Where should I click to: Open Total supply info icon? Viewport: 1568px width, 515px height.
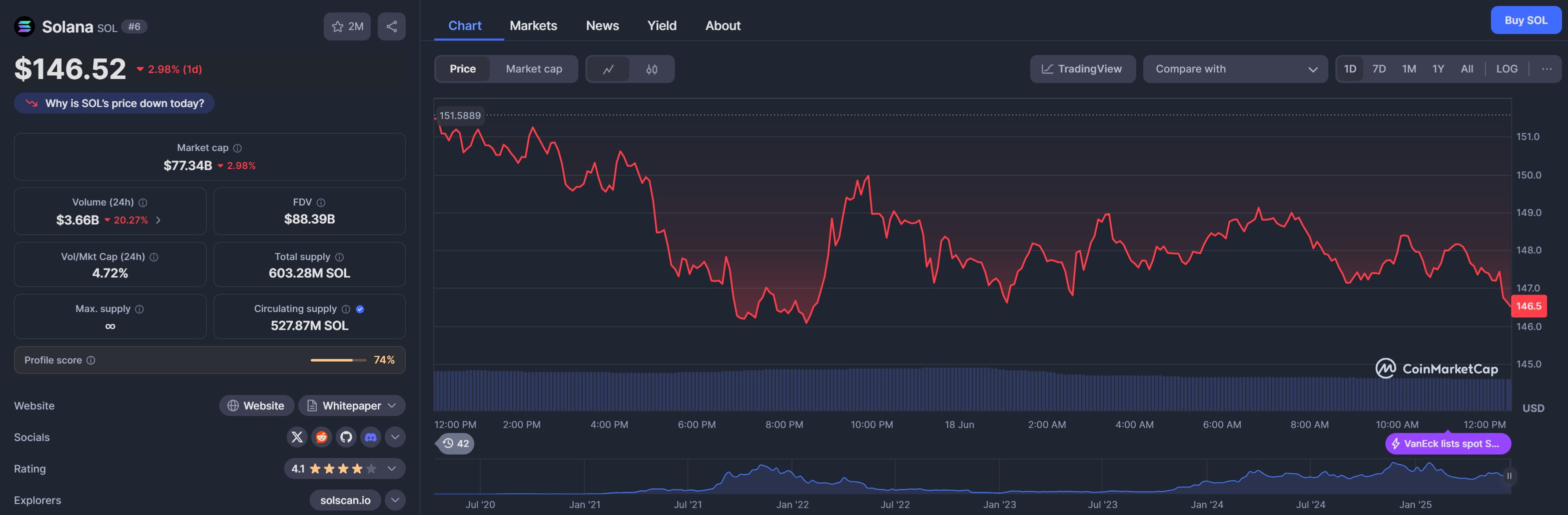(340, 257)
